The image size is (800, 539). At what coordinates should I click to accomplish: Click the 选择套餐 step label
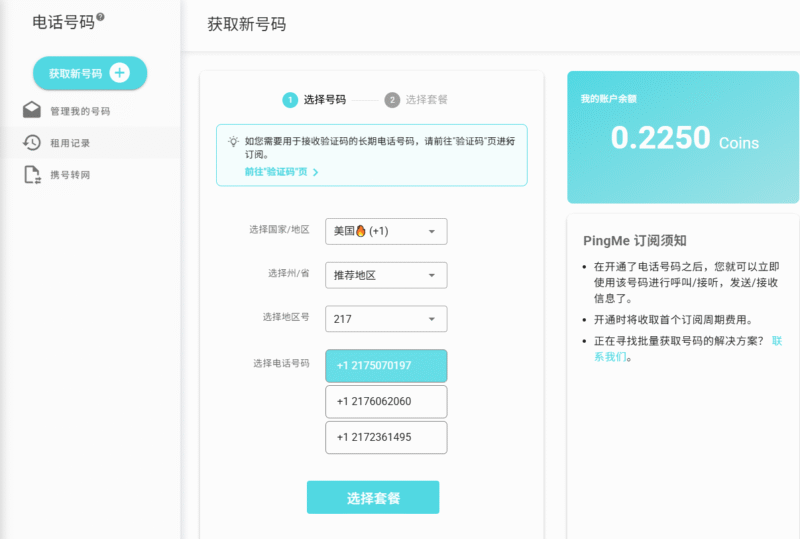tap(427, 100)
